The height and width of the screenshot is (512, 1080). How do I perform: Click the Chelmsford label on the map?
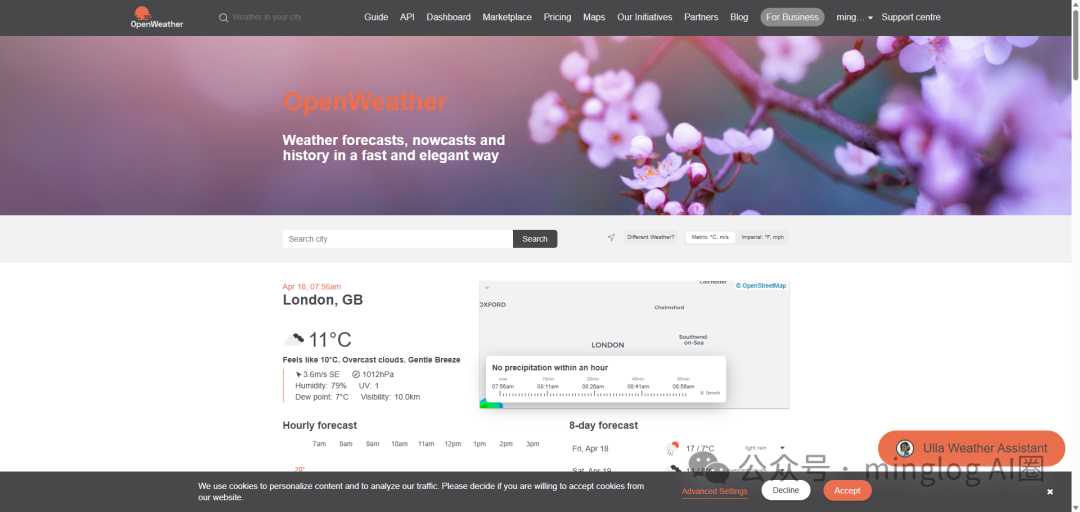click(x=669, y=307)
